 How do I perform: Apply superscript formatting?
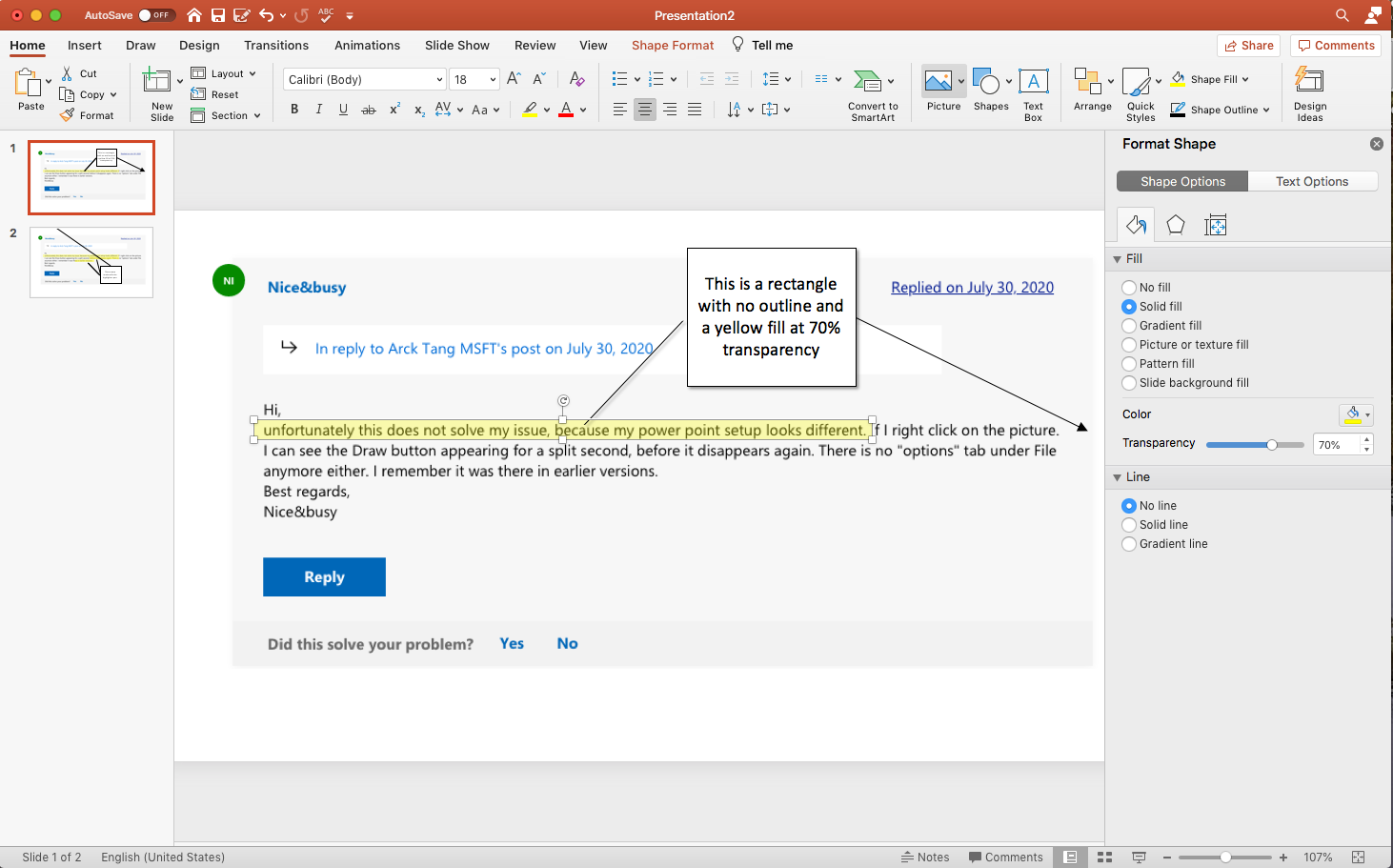(x=394, y=110)
